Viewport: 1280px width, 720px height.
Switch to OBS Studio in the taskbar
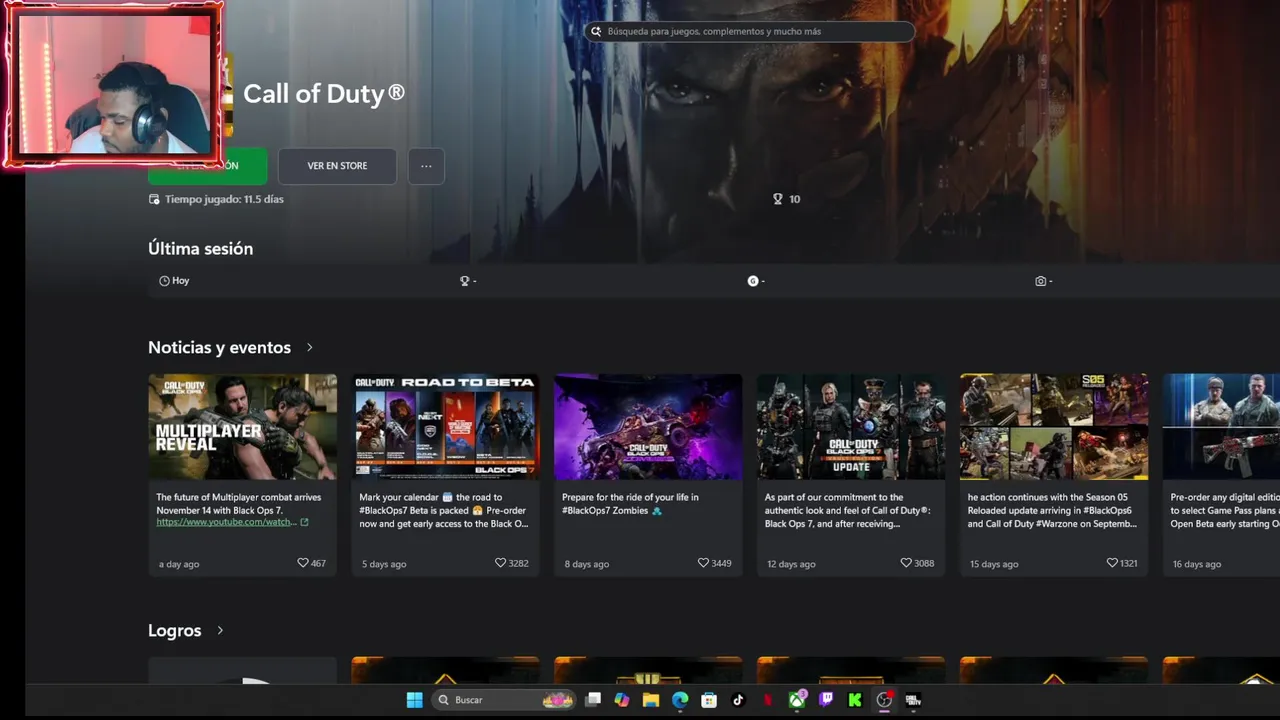pos(884,700)
